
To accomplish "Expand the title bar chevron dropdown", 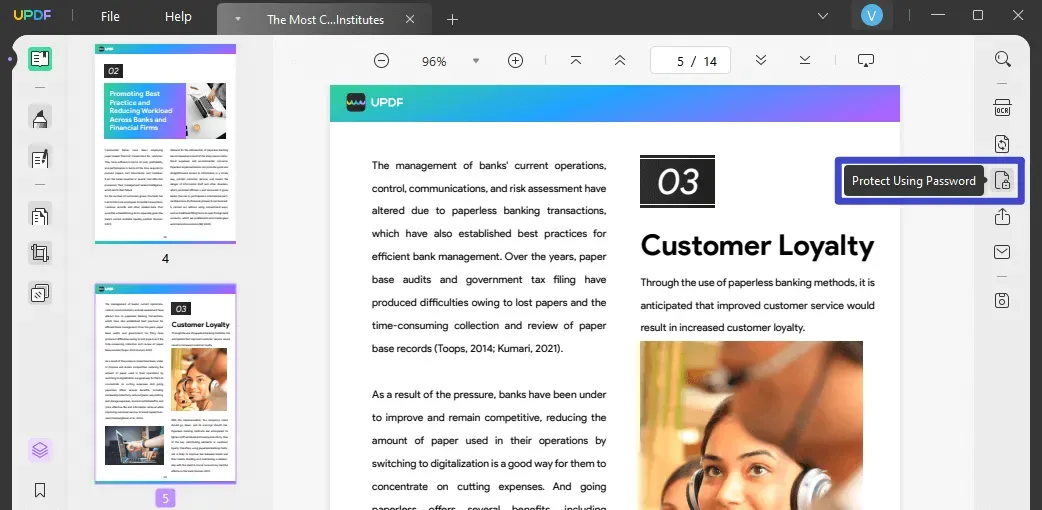I will pos(823,15).
